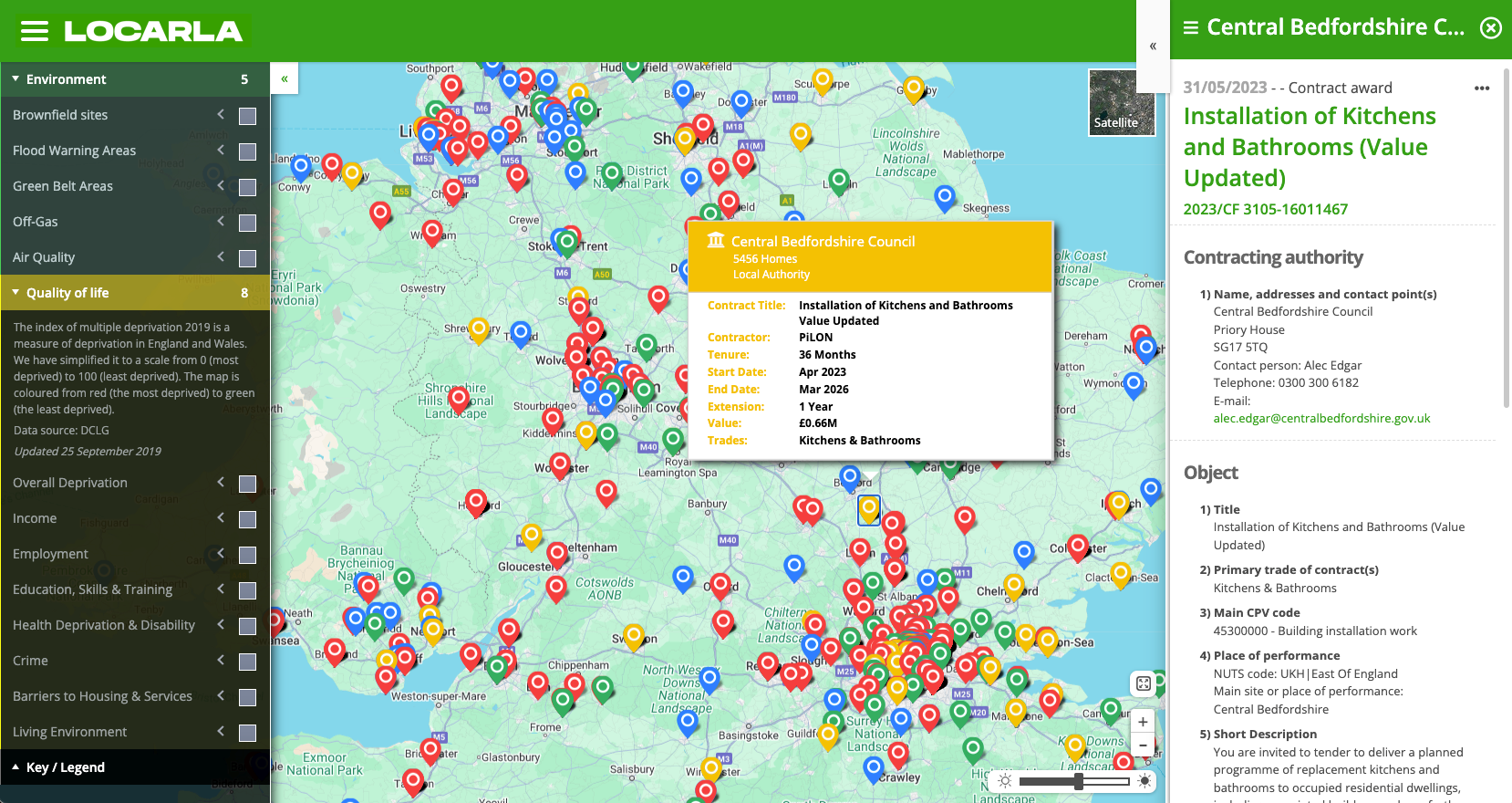Click the blue pin near Skegness
The width and height of the screenshot is (1512, 803).
click(945, 197)
